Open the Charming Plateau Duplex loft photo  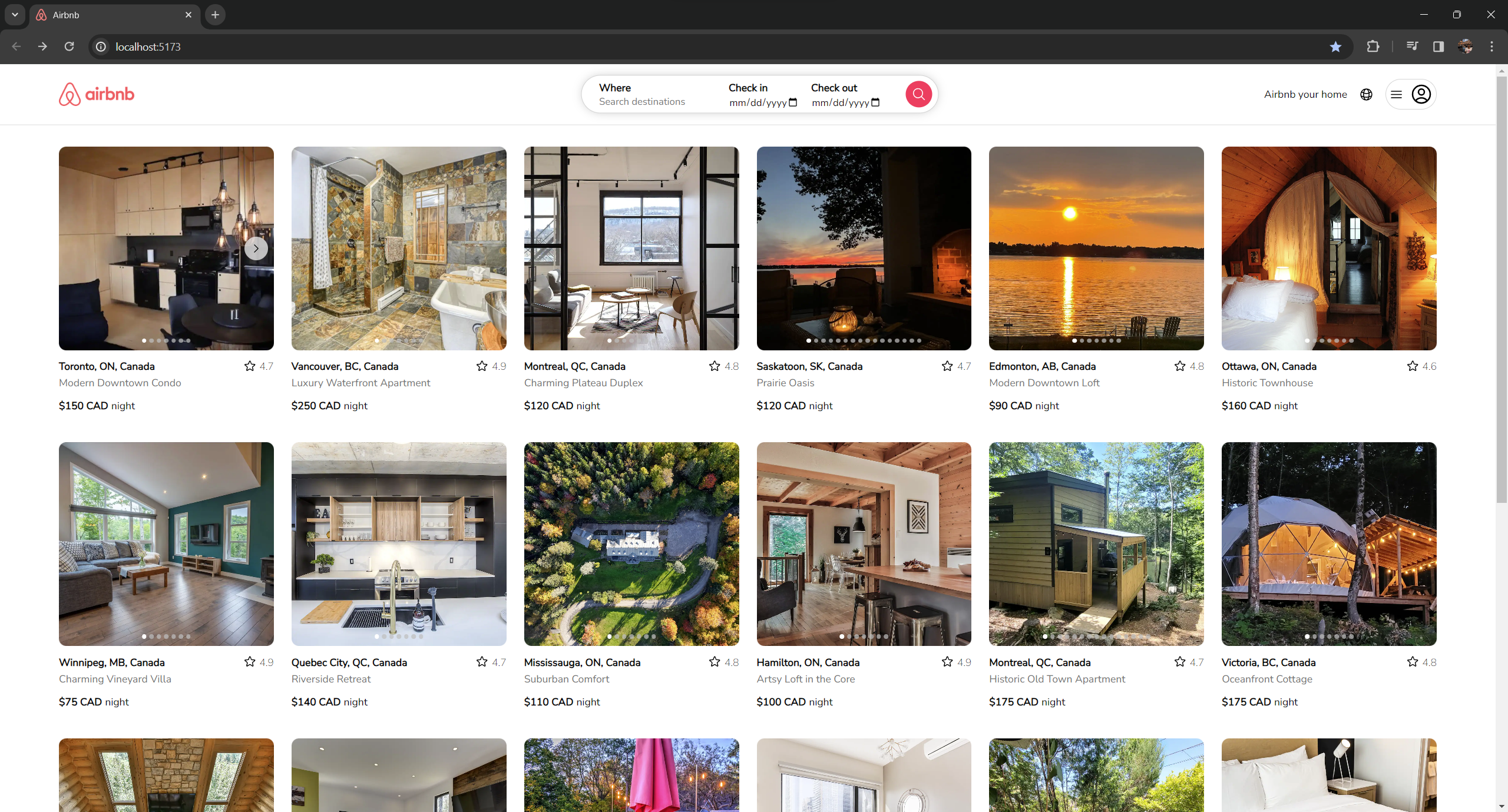[x=631, y=248]
